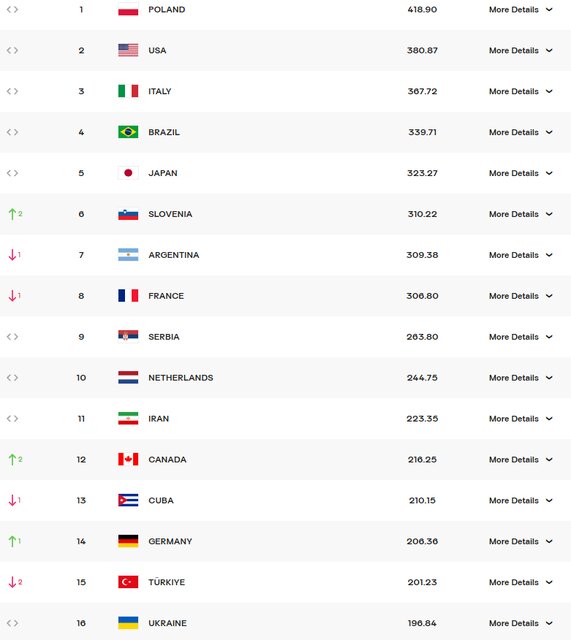Screen dimensions: 571x640
Task: Select the SLOVENIA team name
Action: [170, 214]
